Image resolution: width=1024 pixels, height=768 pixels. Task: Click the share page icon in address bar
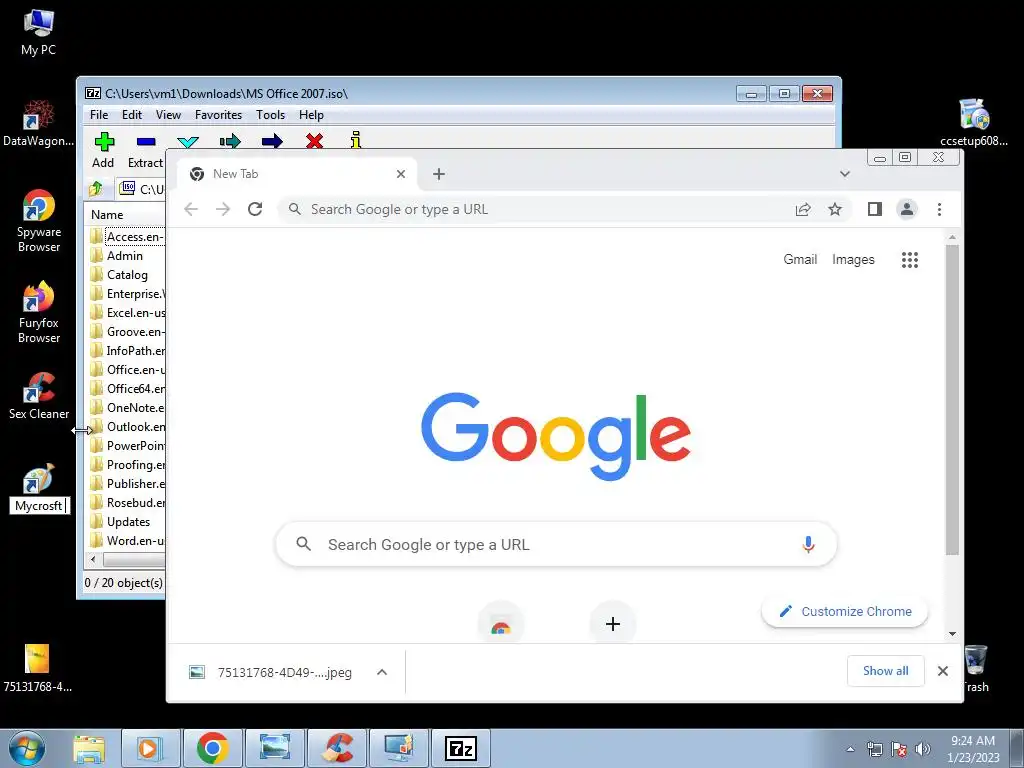coord(803,209)
